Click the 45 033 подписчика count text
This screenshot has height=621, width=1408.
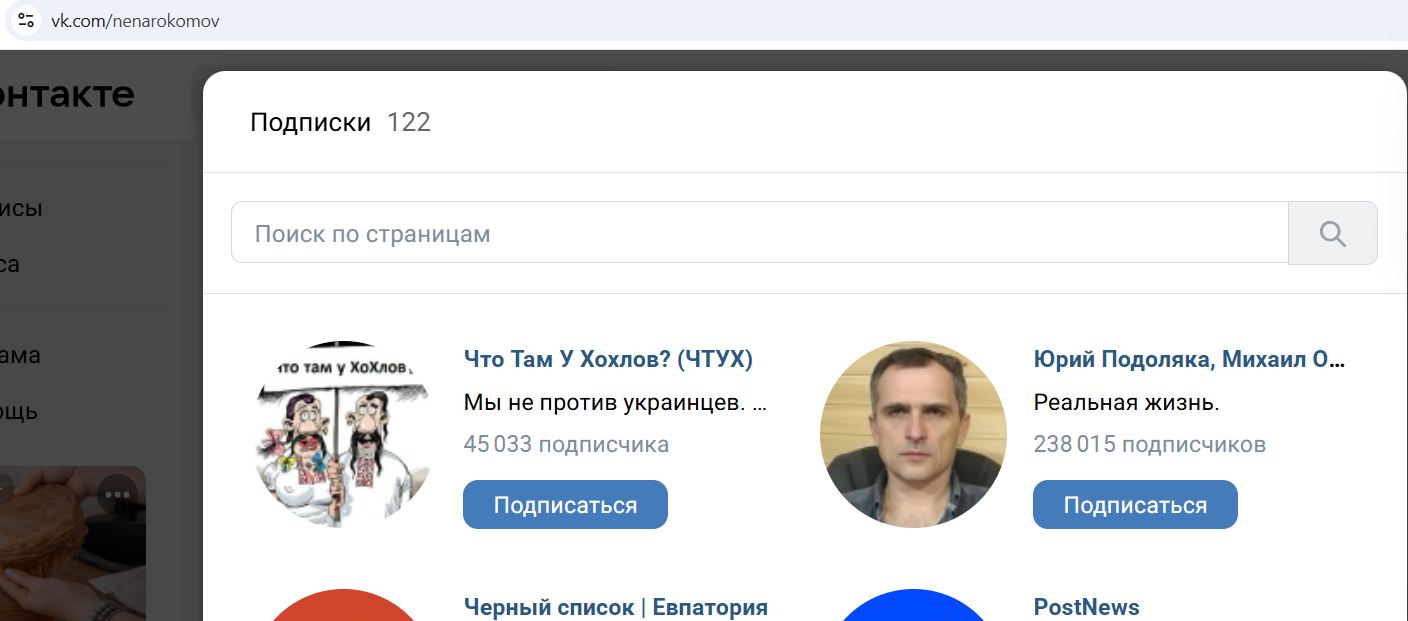coord(566,444)
